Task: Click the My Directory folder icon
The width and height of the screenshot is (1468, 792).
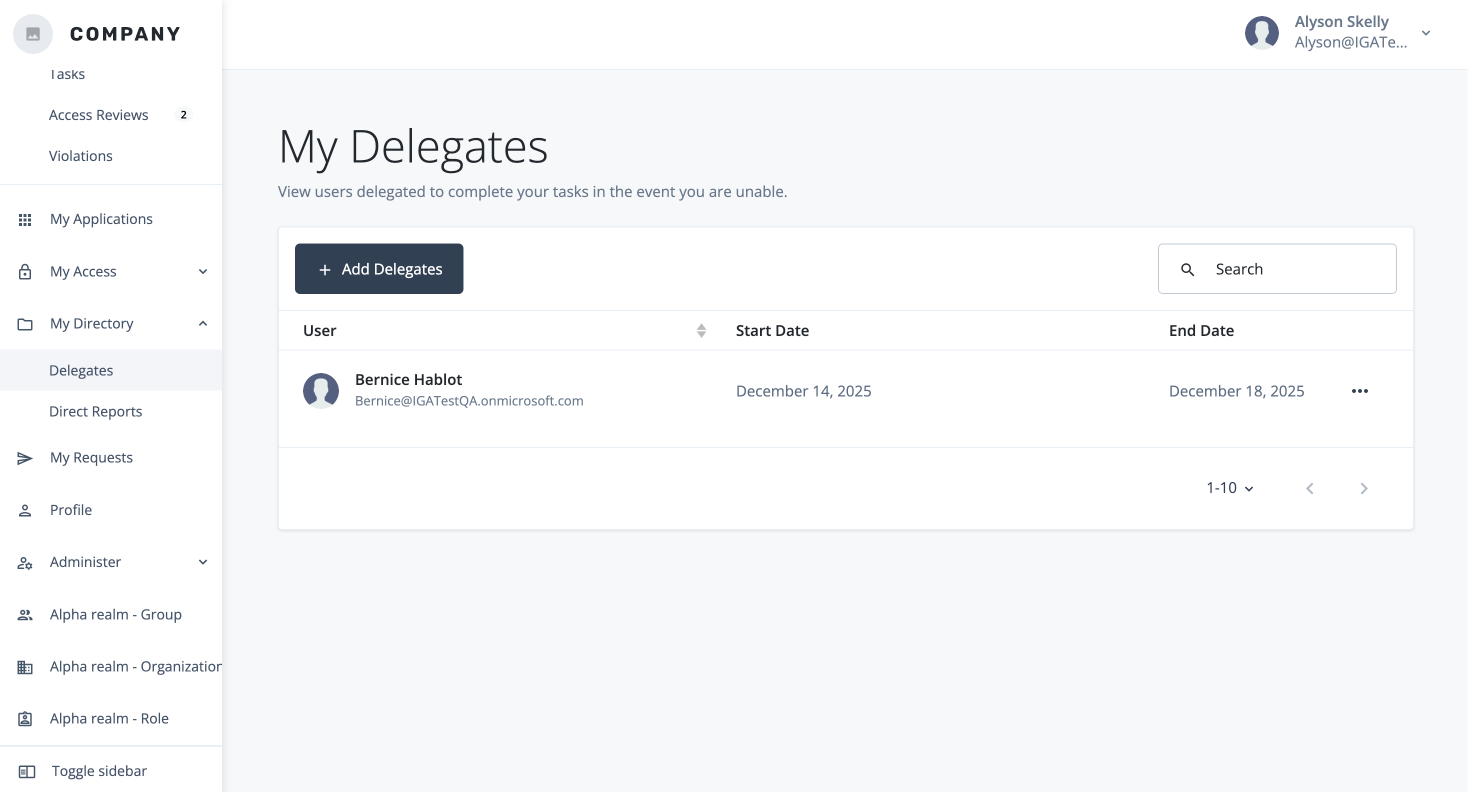Action: point(25,323)
